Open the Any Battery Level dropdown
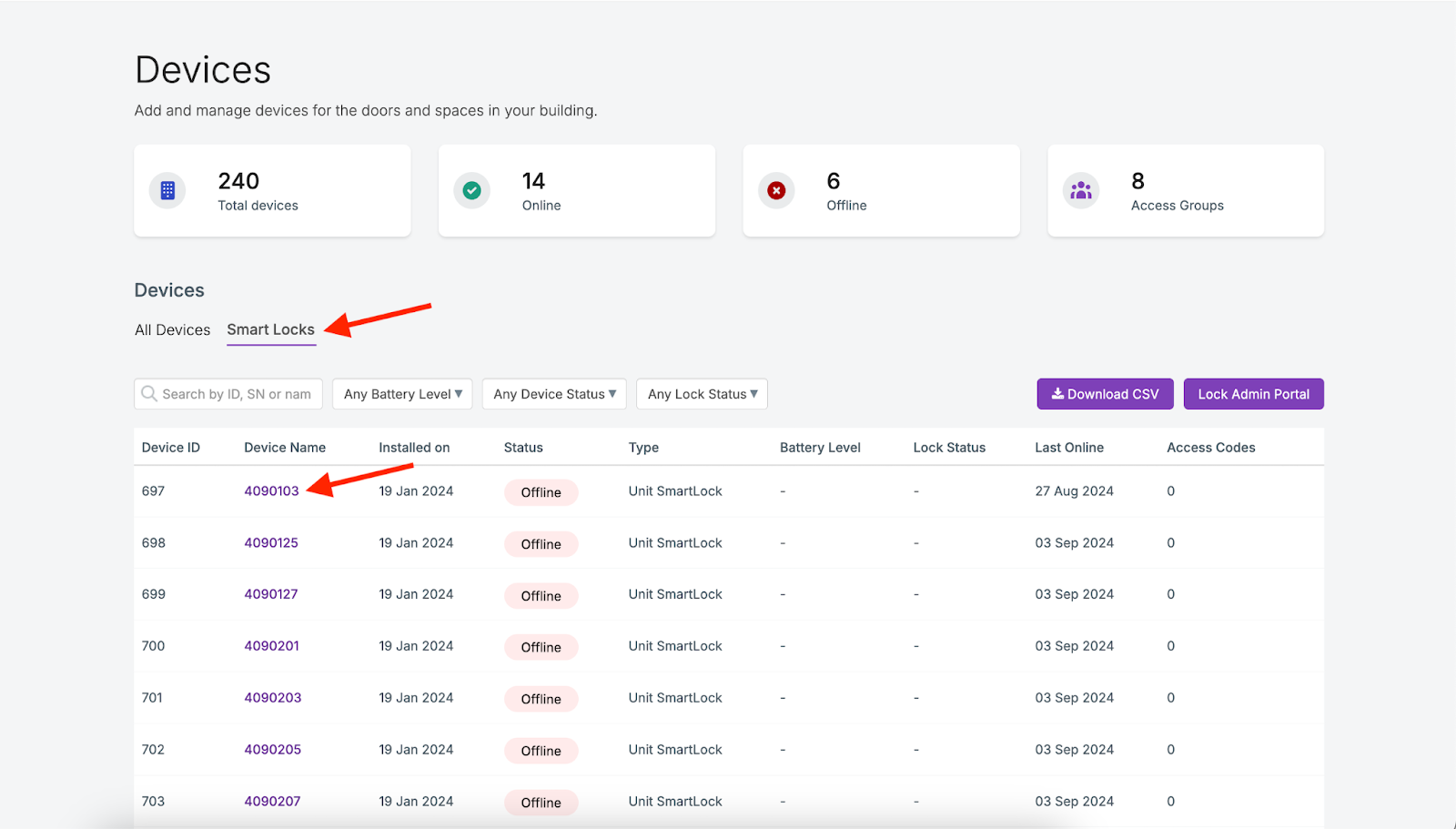Image resolution: width=1456 pixels, height=829 pixels. click(x=402, y=394)
